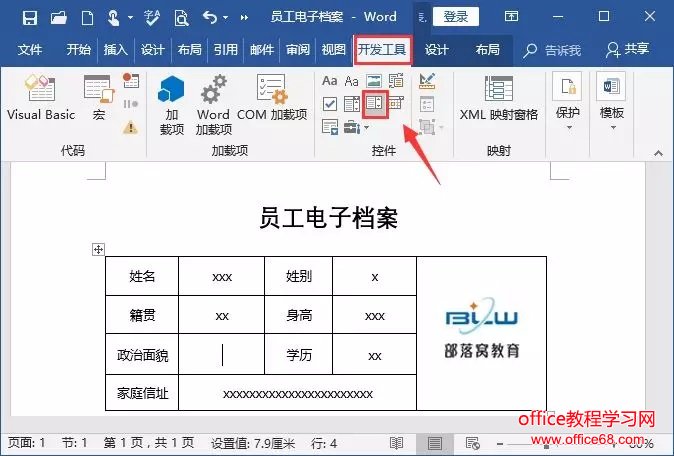
Task: Click the table move handle
Action: pos(98,249)
